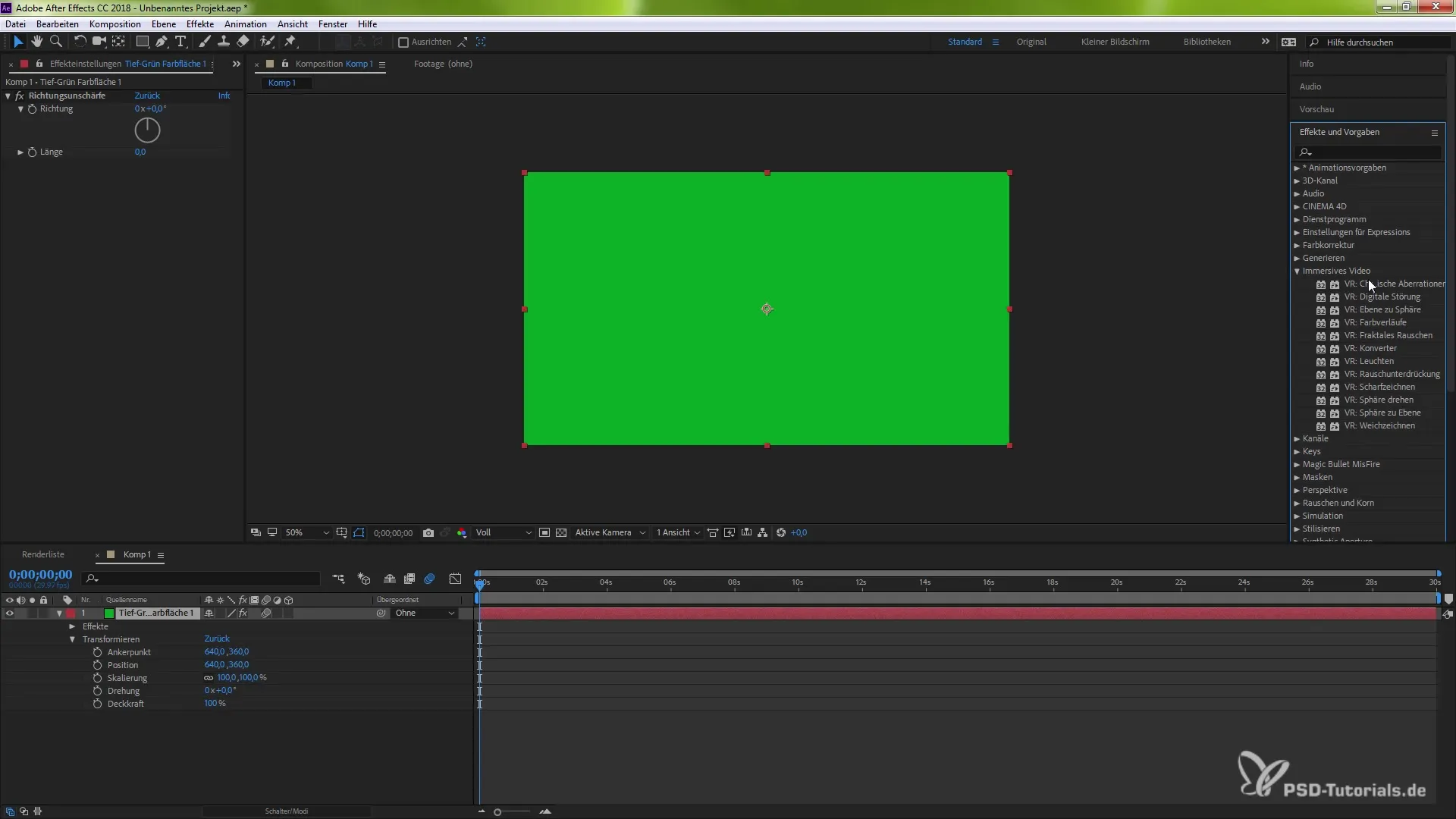The width and height of the screenshot is (1456, 819).
Task: Select the Roto Brush tool
Action: [x=267, y=42]
